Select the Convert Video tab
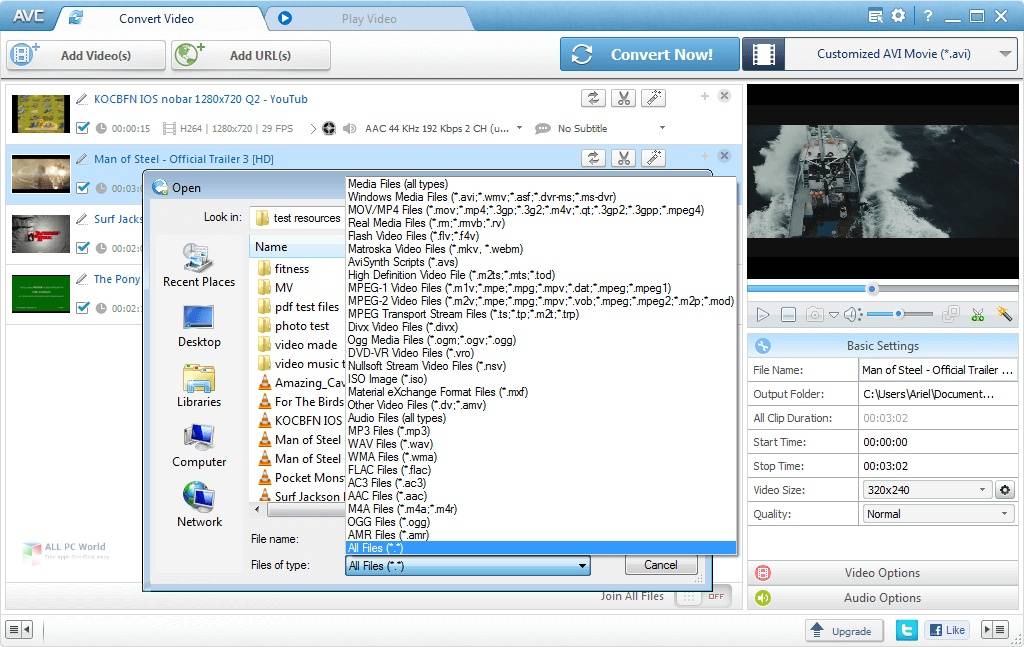The width and height of the screenshot is (1024, 647). (x=156, y=17)
